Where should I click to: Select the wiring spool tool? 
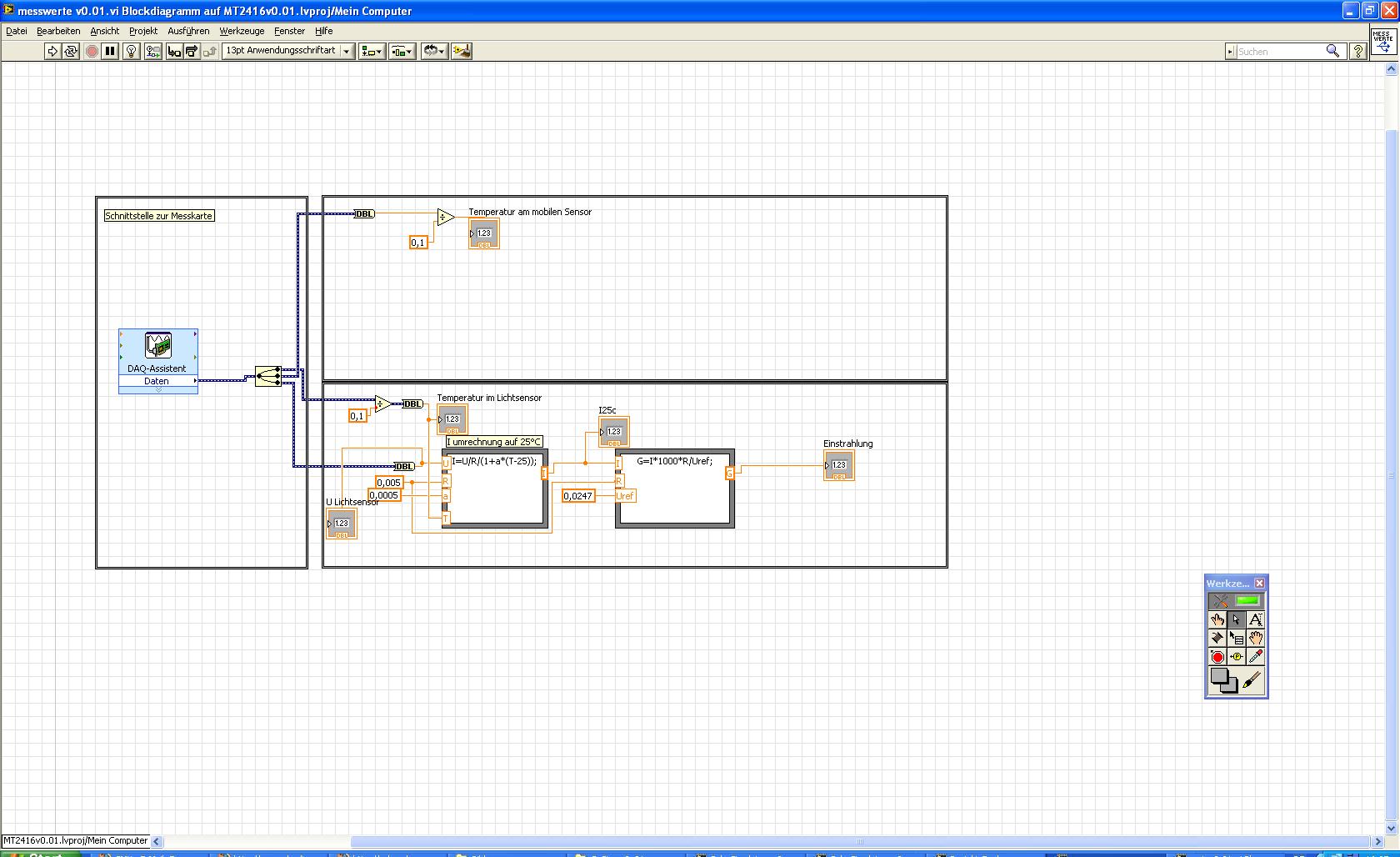click(1217, 638)
